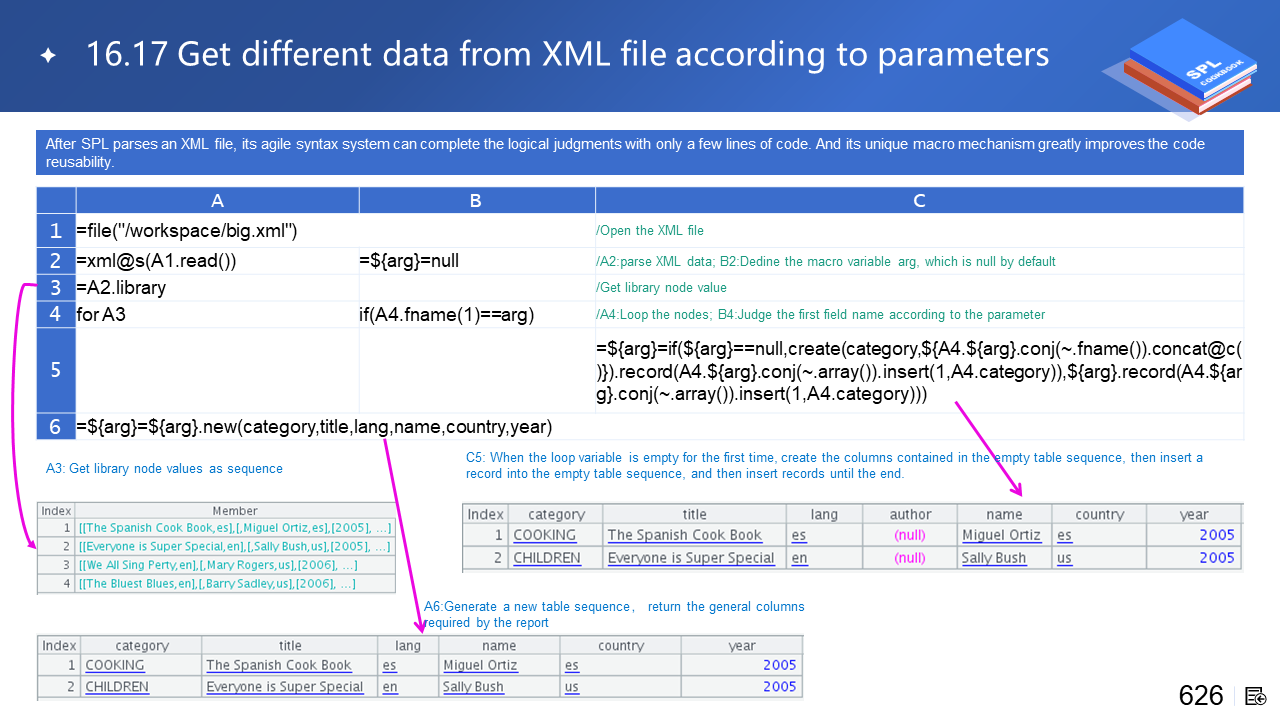The width and height of the screenshot is (1280, 720).
Task: Click the (null) author value for COOKING row
Action: pos(909,535)
